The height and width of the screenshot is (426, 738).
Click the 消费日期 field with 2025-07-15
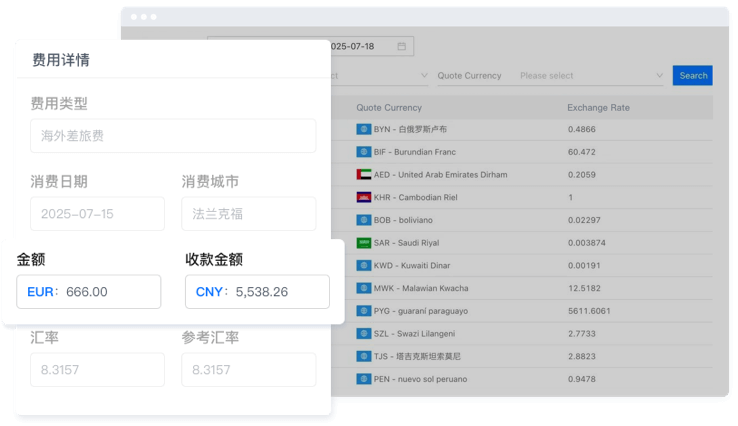pos(97,214)
